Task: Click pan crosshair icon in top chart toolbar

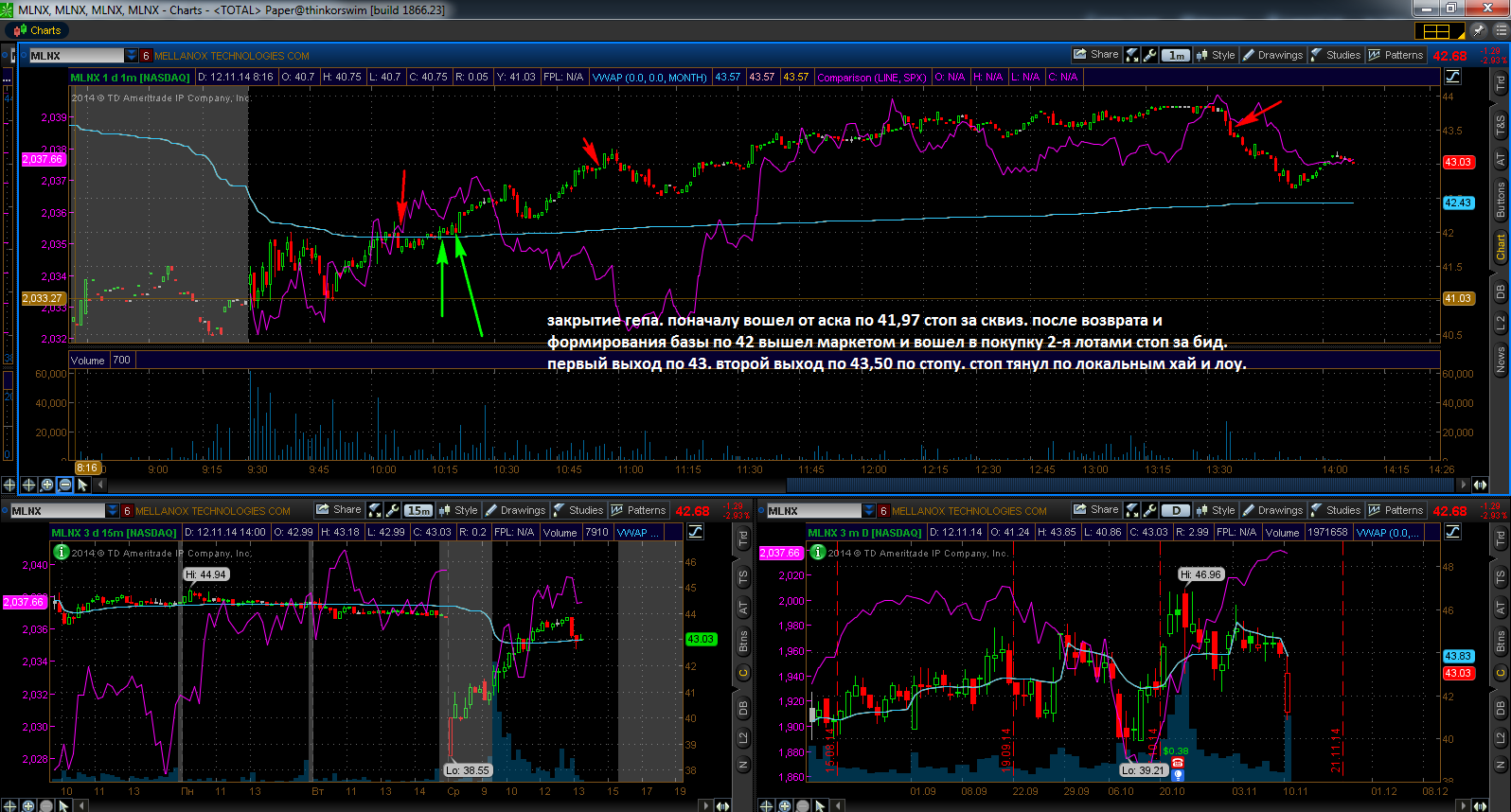Action: [28, 485]
